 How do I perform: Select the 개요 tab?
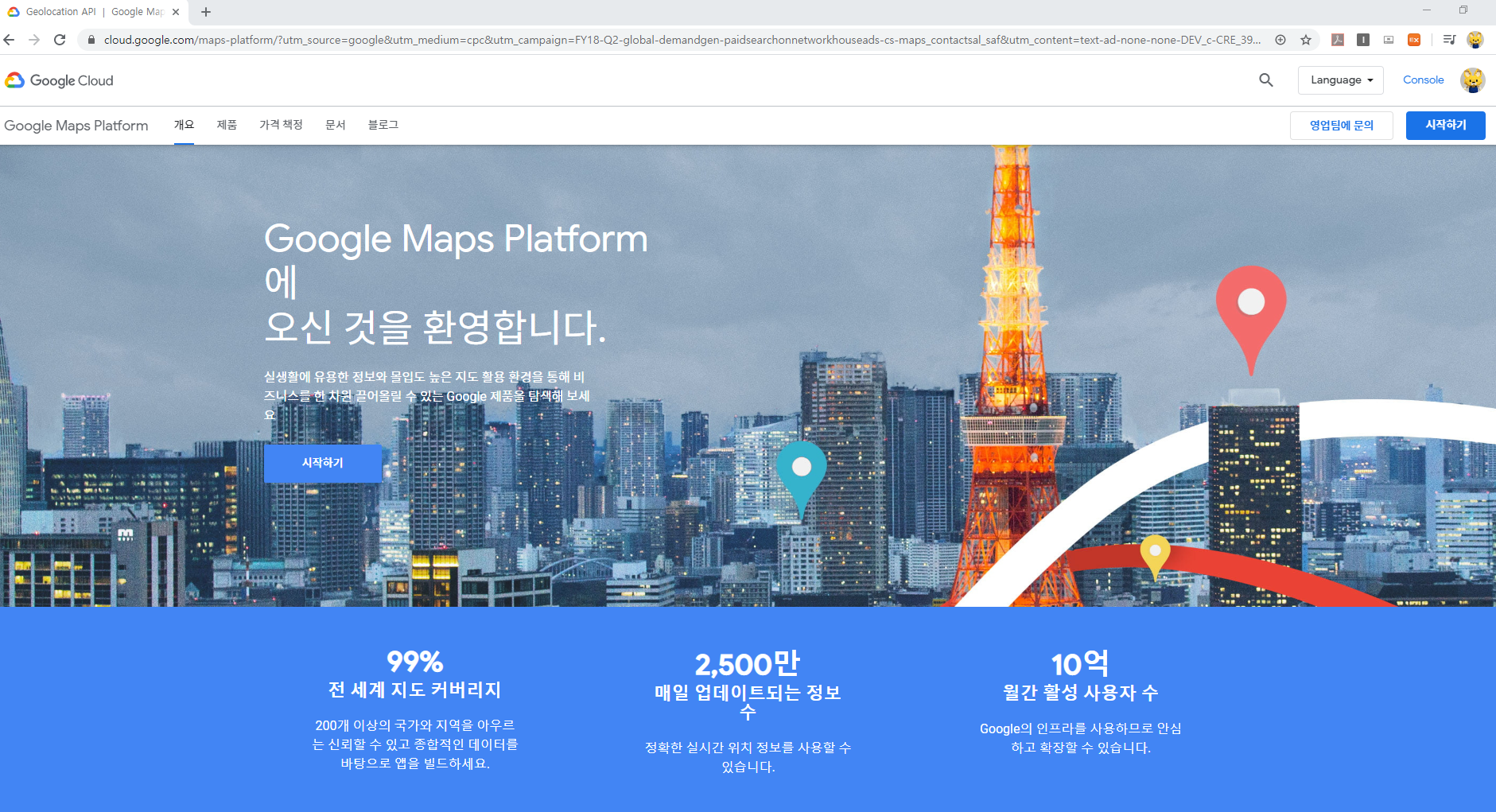(x=184, y=125)
